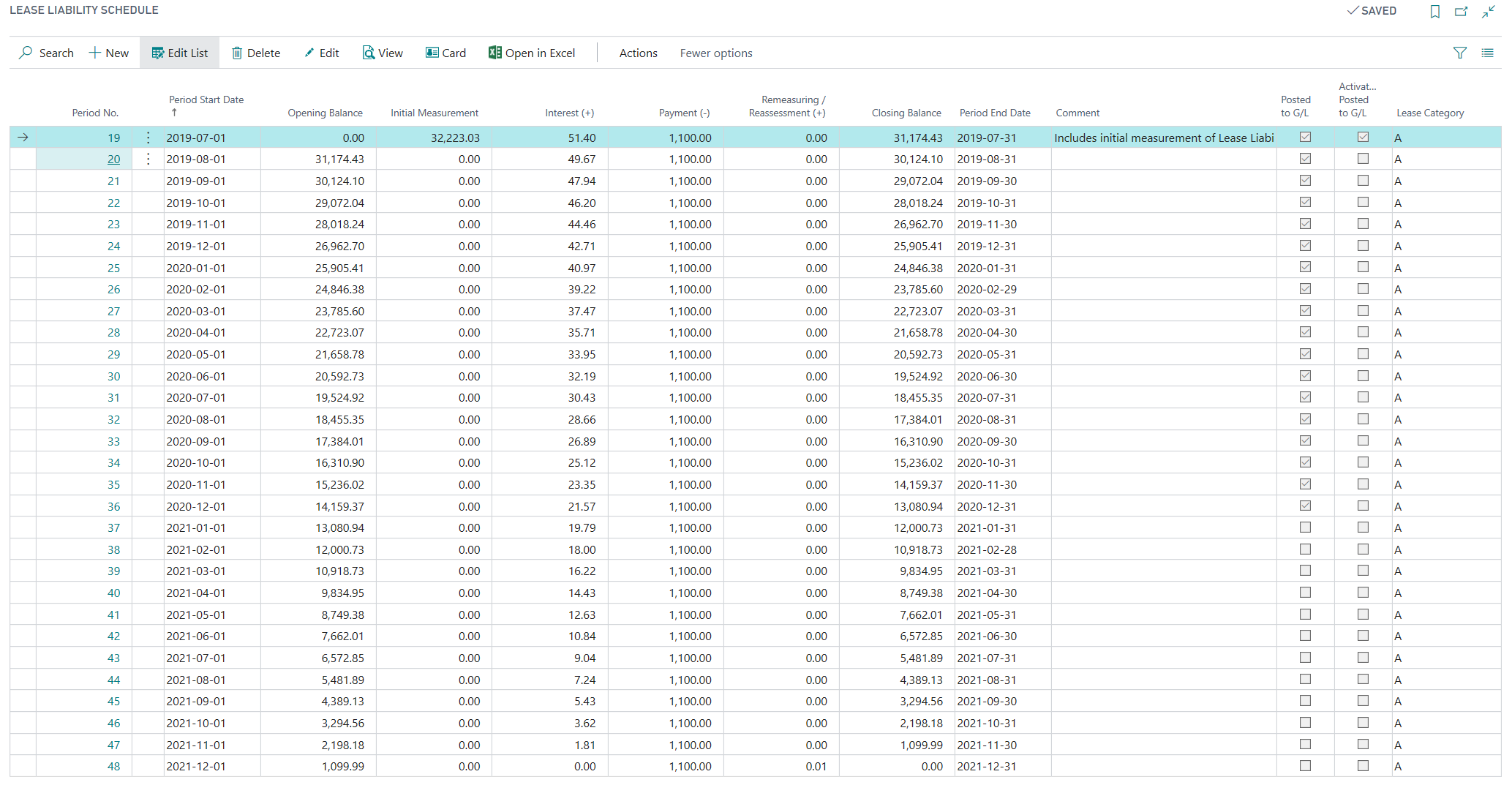Open Lease Category column header menu
Viewport: 1512px width, 785px height.
1430,113
